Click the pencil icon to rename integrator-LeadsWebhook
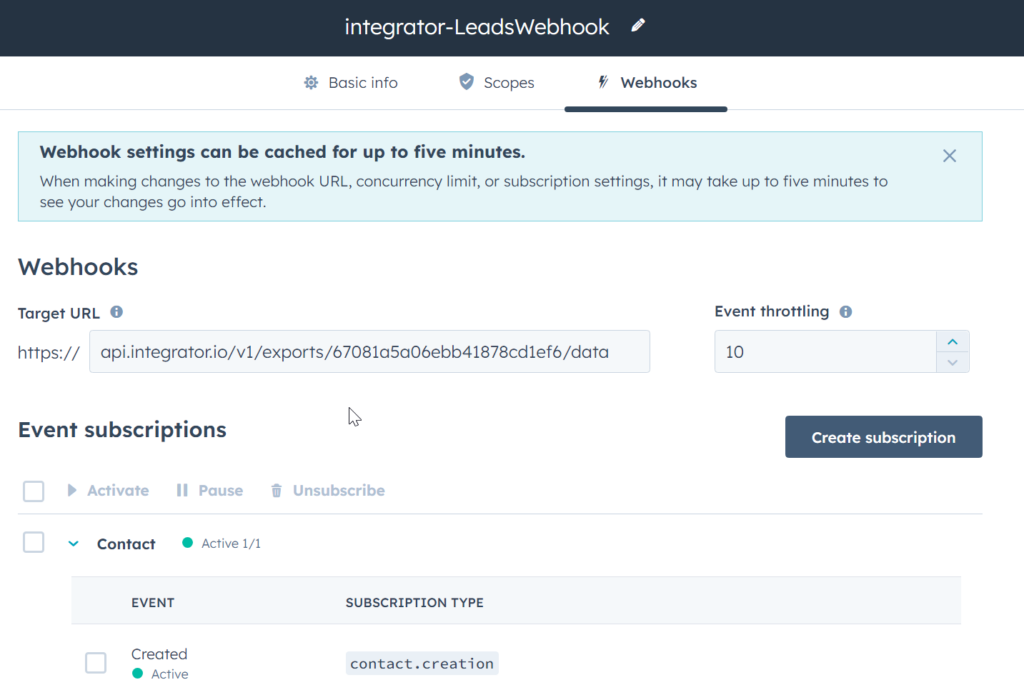 pyautogui.click(x=638, y=27)
